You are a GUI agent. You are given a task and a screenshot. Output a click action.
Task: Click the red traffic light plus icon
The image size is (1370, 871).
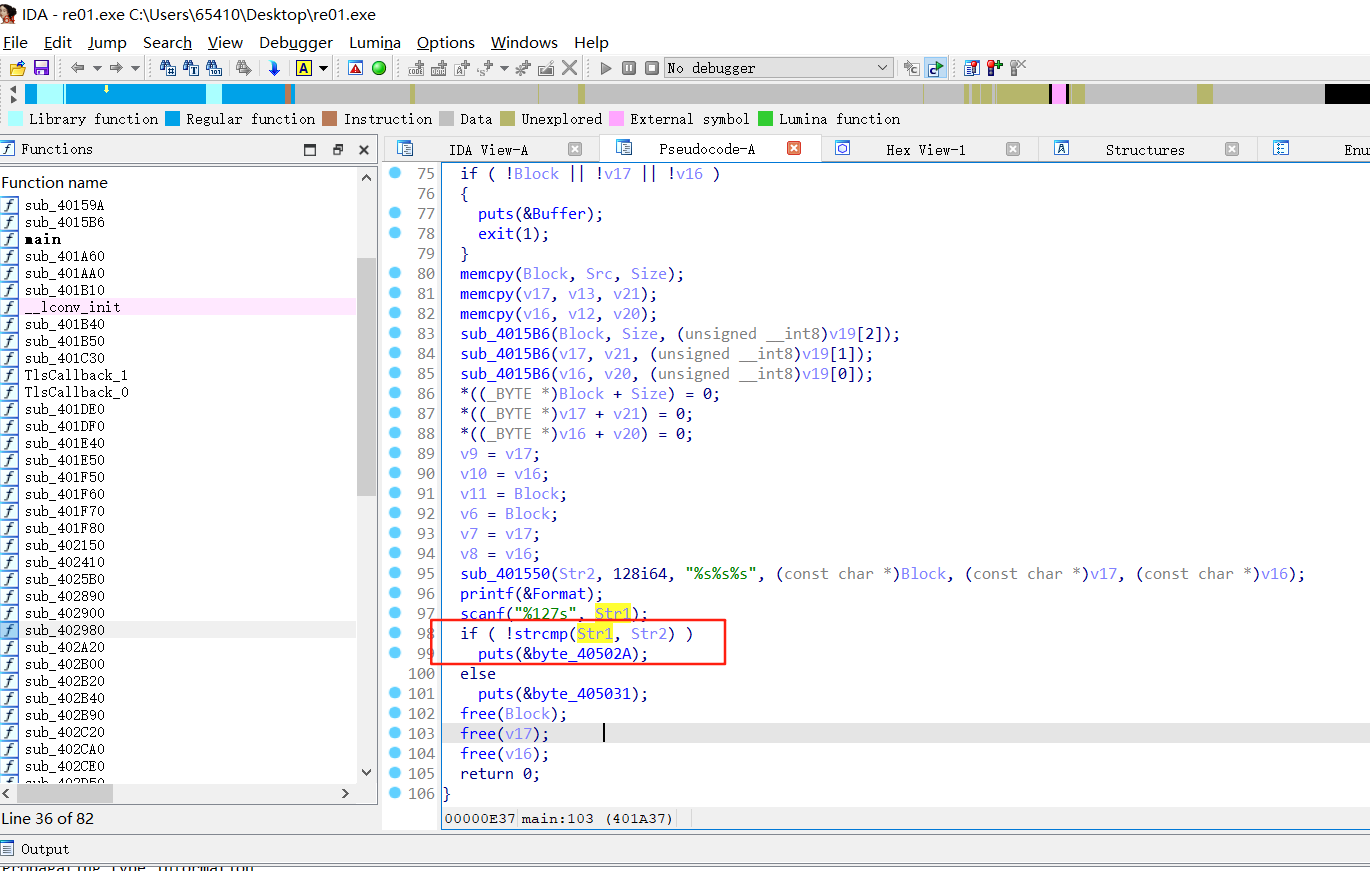point(994,68)
